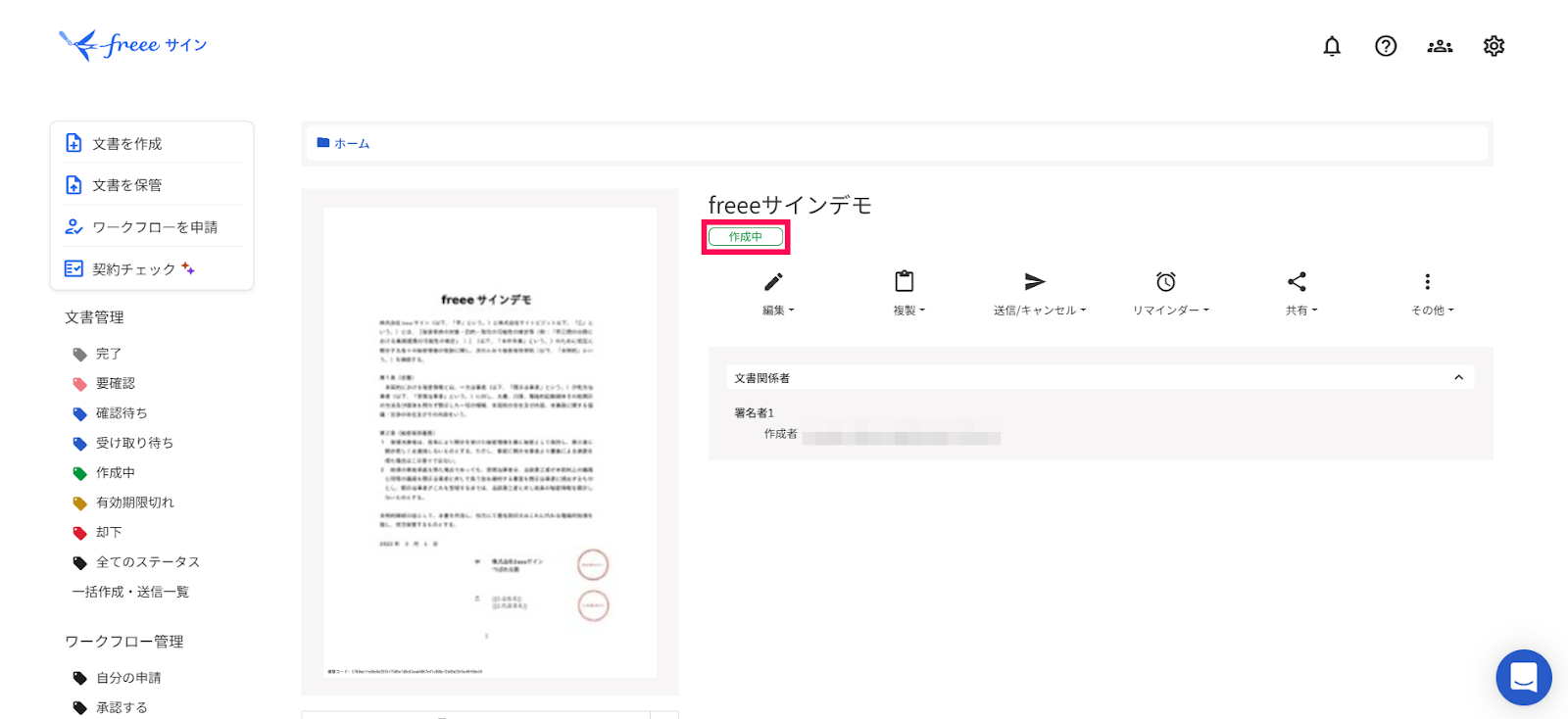Open the settings gear icon
The image size is (1568, 719).
point(1494,46)
